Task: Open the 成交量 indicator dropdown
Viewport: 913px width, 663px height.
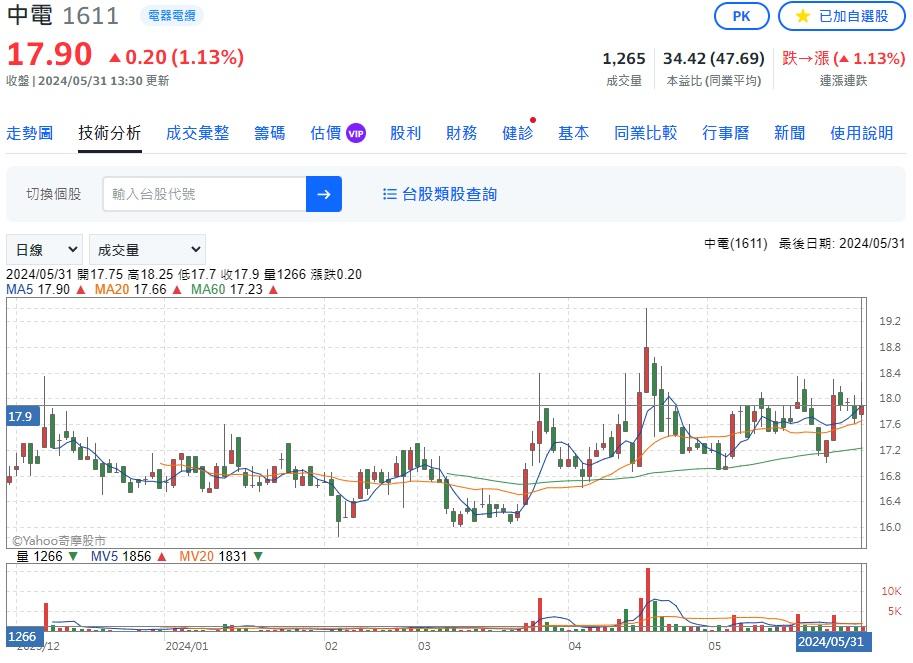Action: 147,250
